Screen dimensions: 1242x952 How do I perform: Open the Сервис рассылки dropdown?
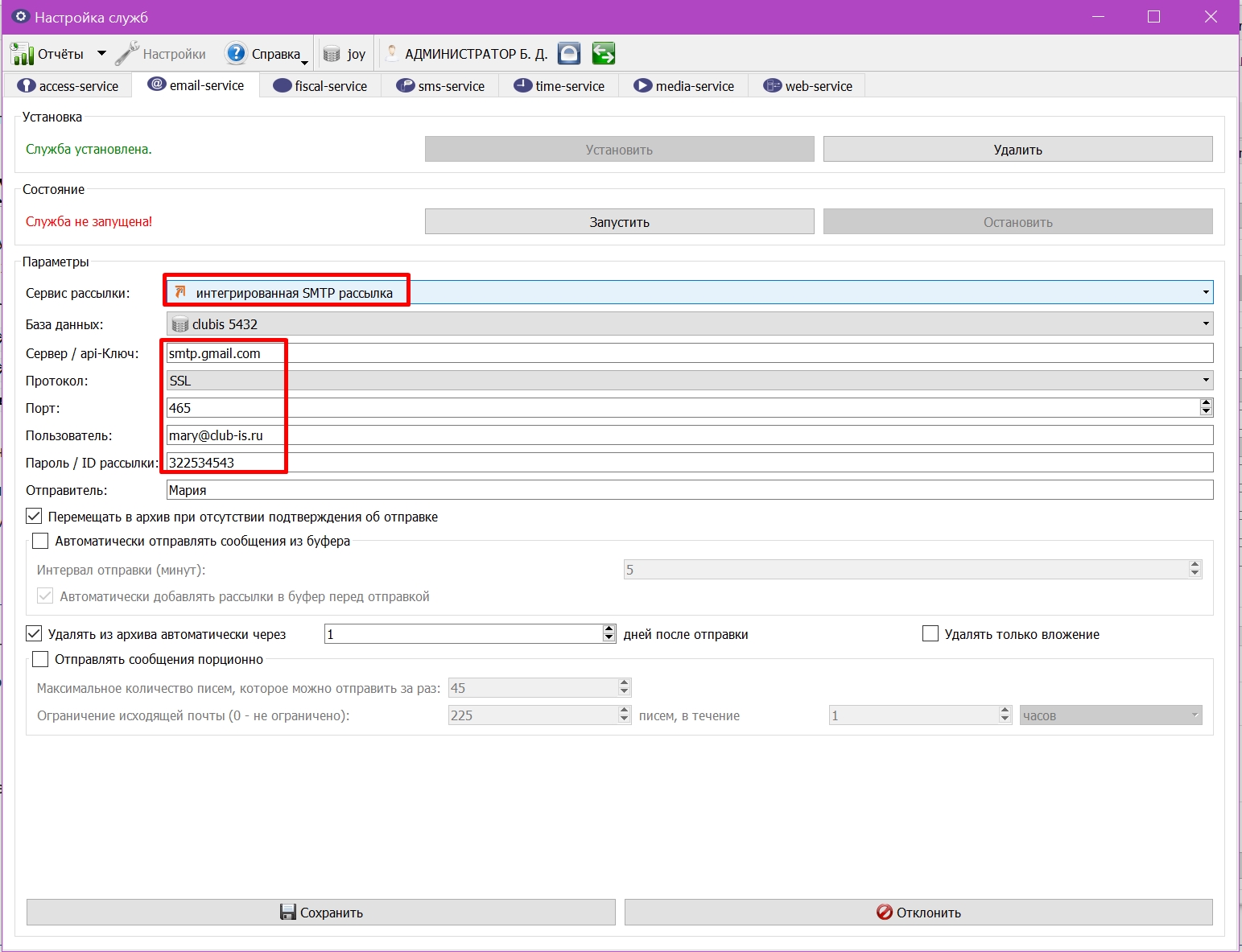690,292
